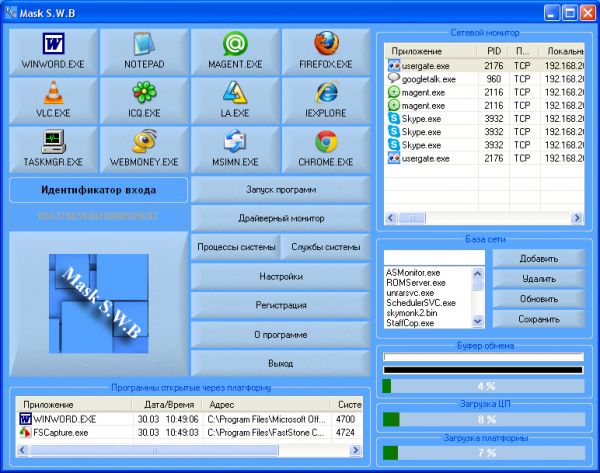Launch WEBMONEY.EXE from the tile grid
The image size is (600, 473).
(143, 149)
